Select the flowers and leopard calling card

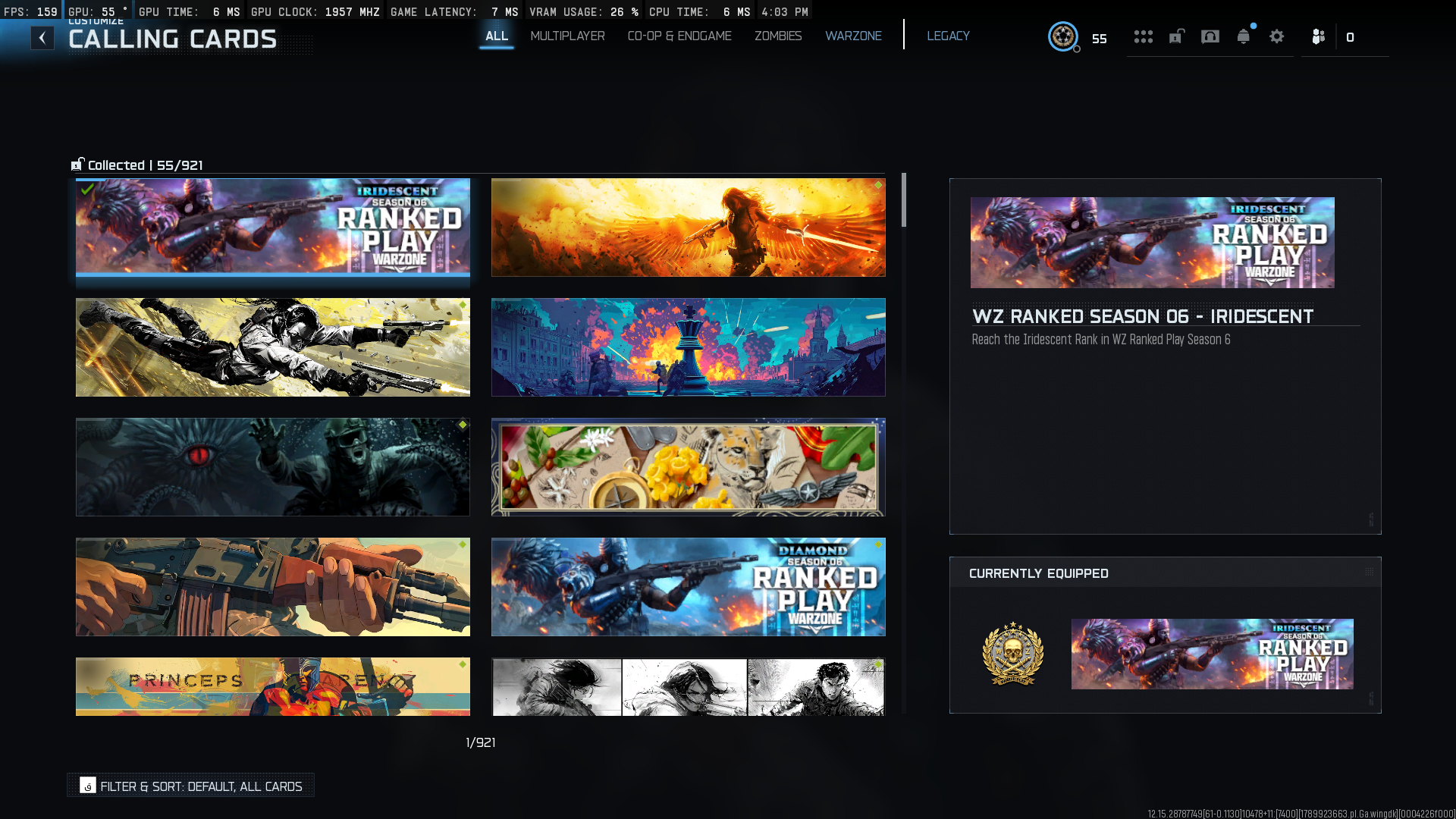(x=689, y=467)
